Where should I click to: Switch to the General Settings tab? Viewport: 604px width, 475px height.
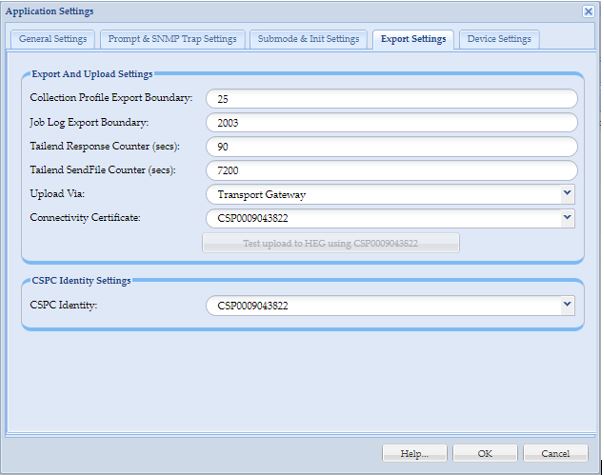53,39
